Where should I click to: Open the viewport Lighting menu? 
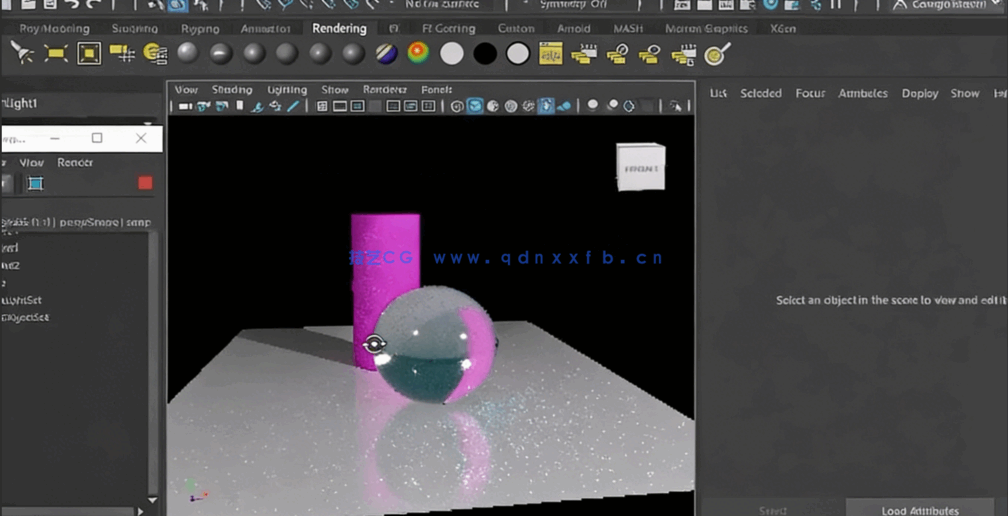287,90
